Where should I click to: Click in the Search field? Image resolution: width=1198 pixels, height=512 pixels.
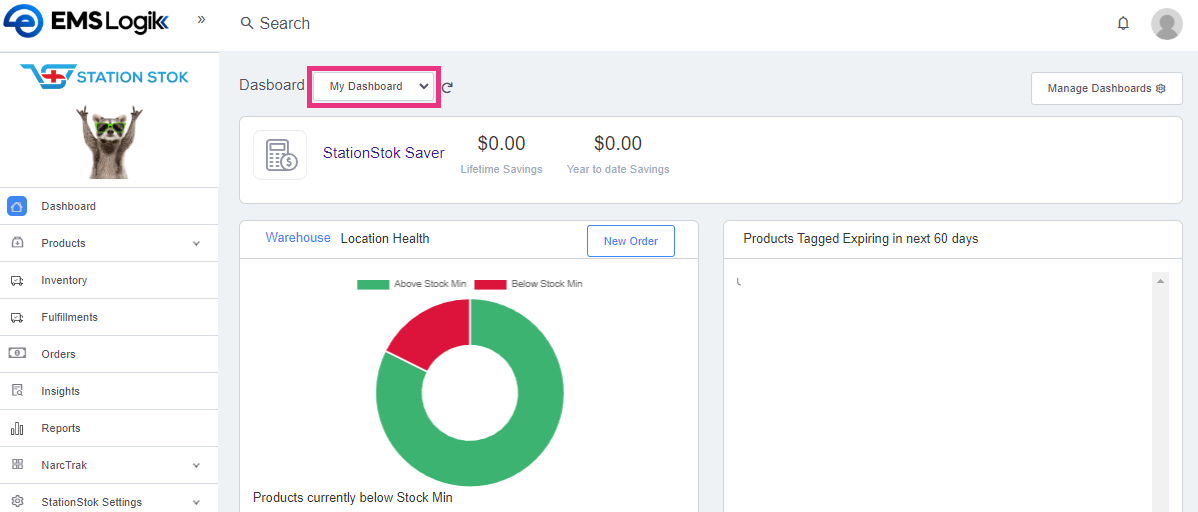click(284, 24)
